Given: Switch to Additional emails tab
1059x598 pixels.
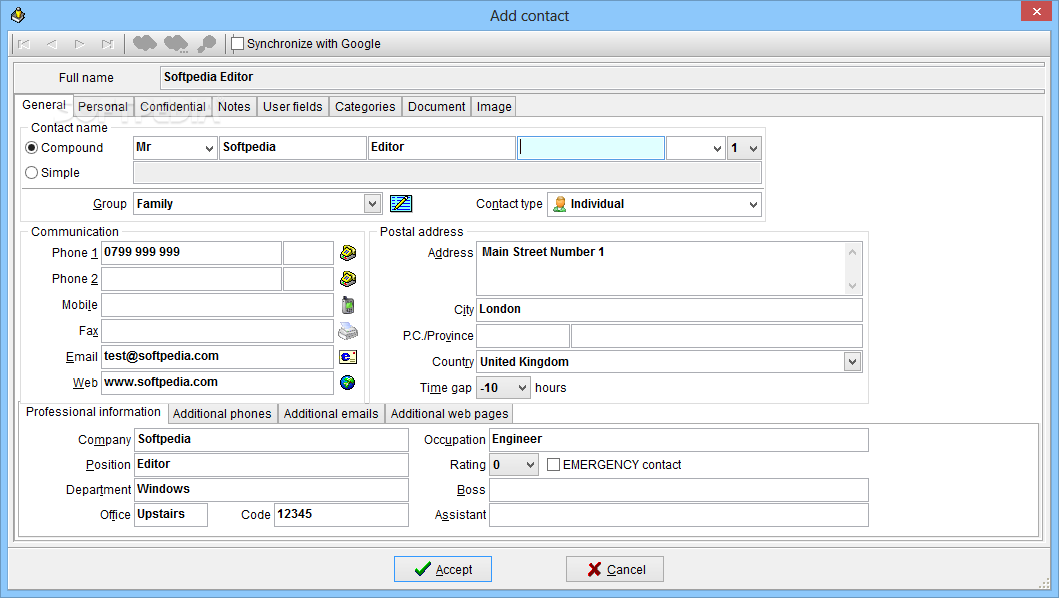Looking at the screenshot, I should [x=331, y=414].
